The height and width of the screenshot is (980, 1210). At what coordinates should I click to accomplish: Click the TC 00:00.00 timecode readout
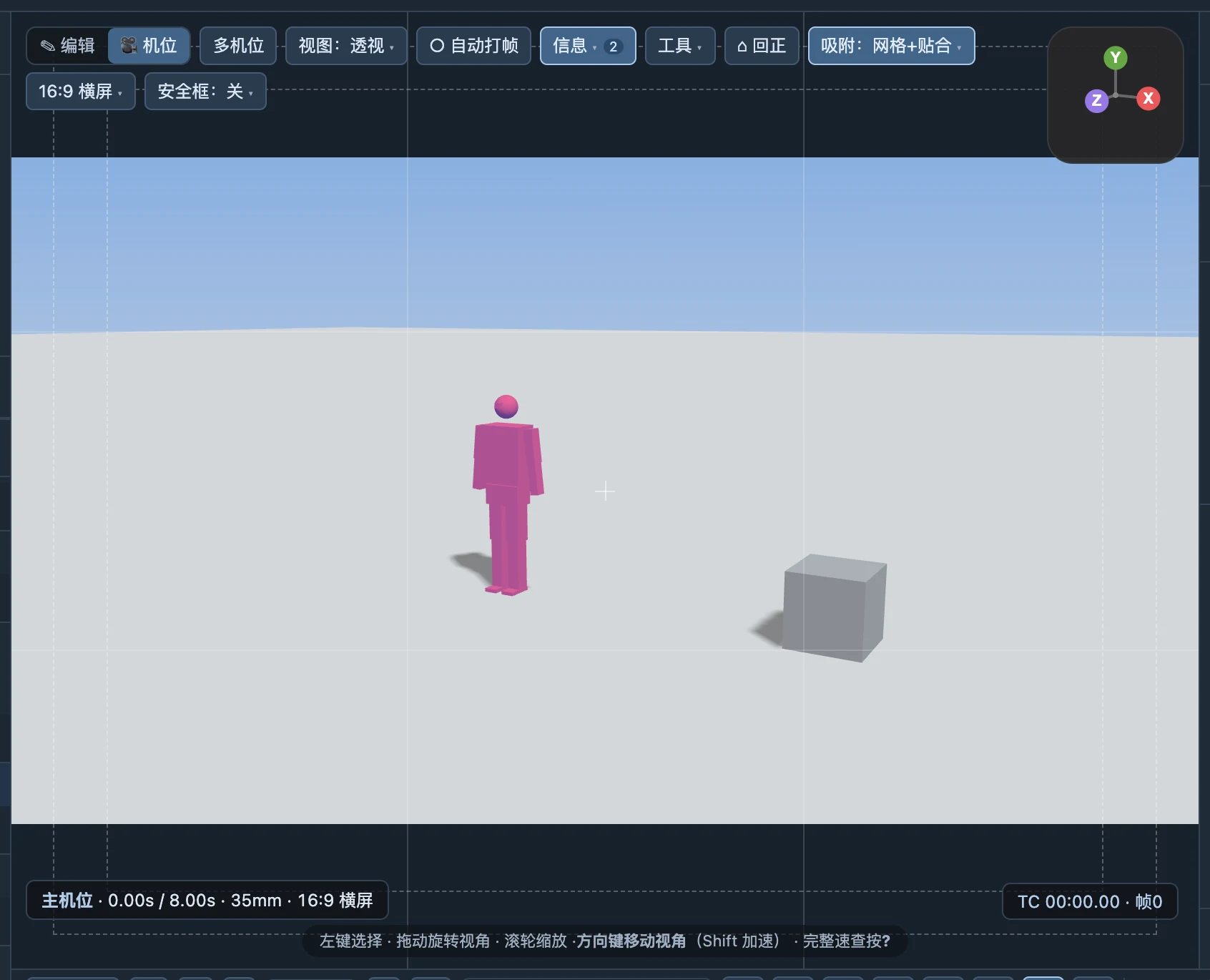click(1090, 901)
